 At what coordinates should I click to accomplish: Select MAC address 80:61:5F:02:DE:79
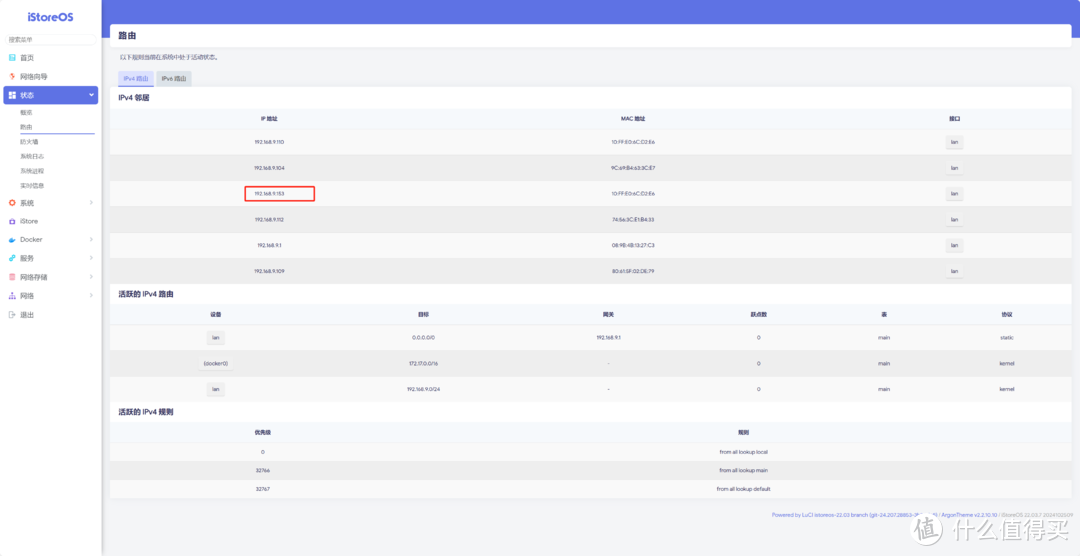pos(633,271)
